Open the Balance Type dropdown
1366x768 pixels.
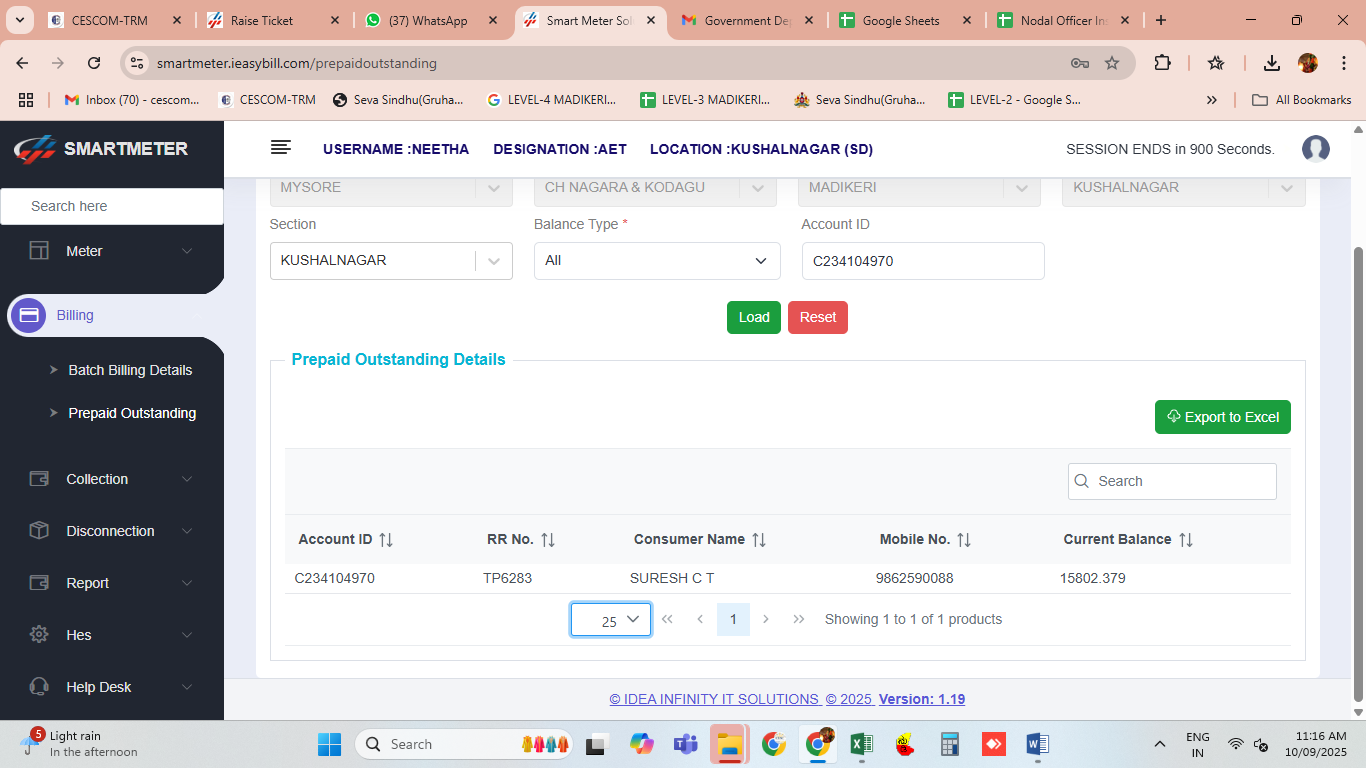(657, 261)
